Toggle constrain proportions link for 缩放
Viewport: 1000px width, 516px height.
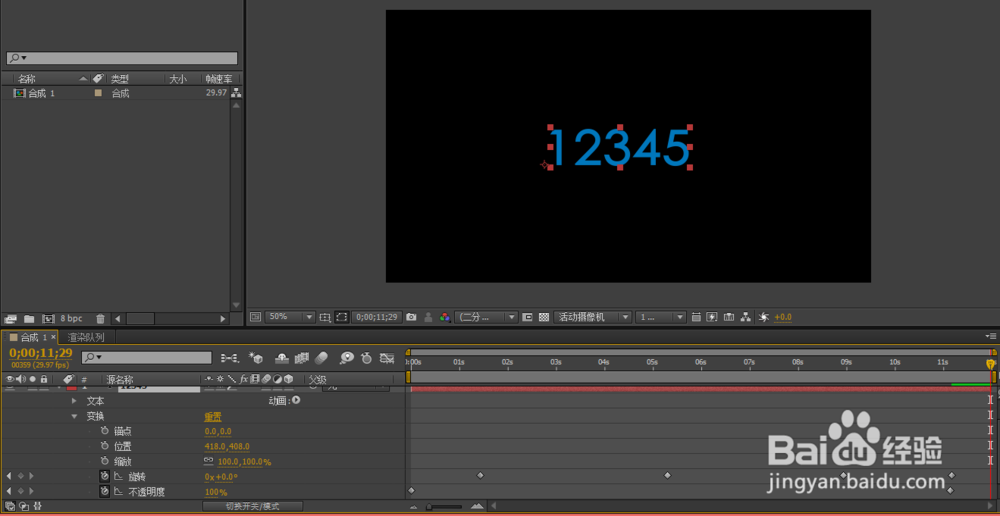[209, 461]
